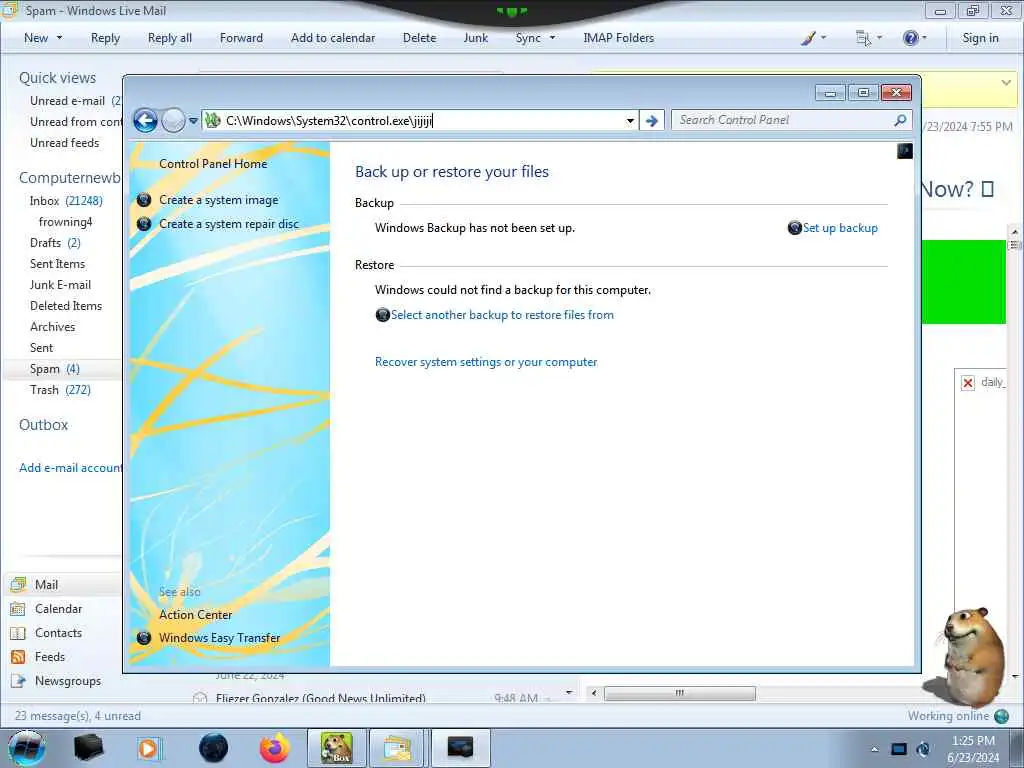Open the Archives folder
This screenshot has height=768, width=1024.
(52, 327)
